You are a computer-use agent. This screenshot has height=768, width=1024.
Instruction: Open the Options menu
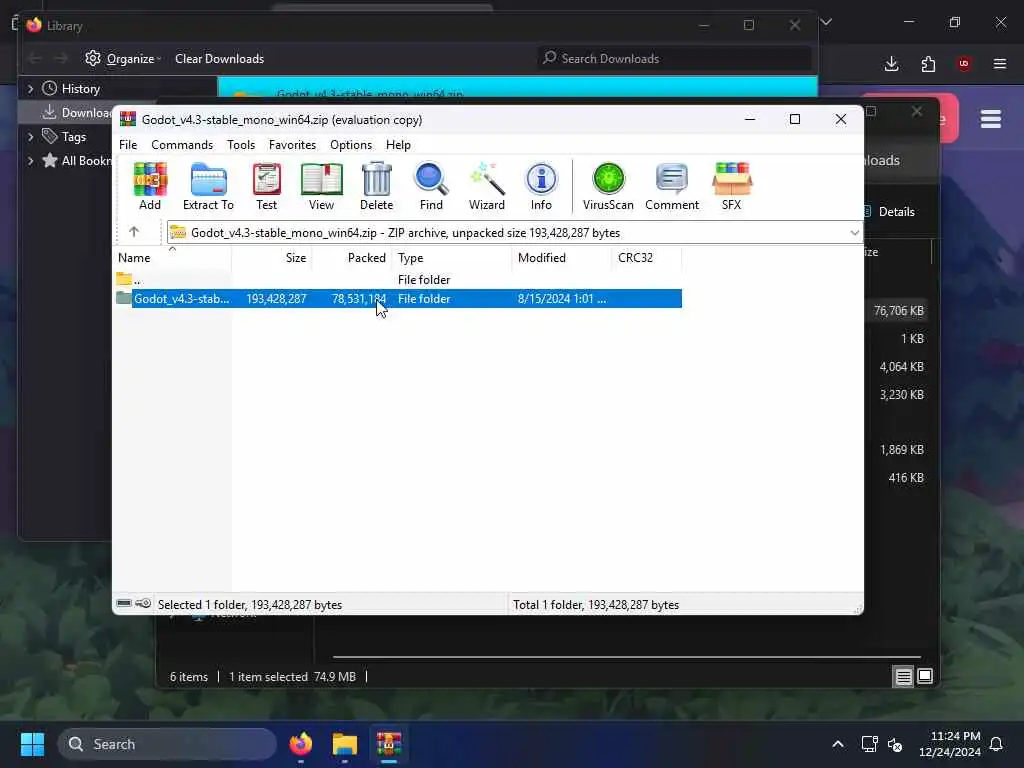(x=351, y=145)
